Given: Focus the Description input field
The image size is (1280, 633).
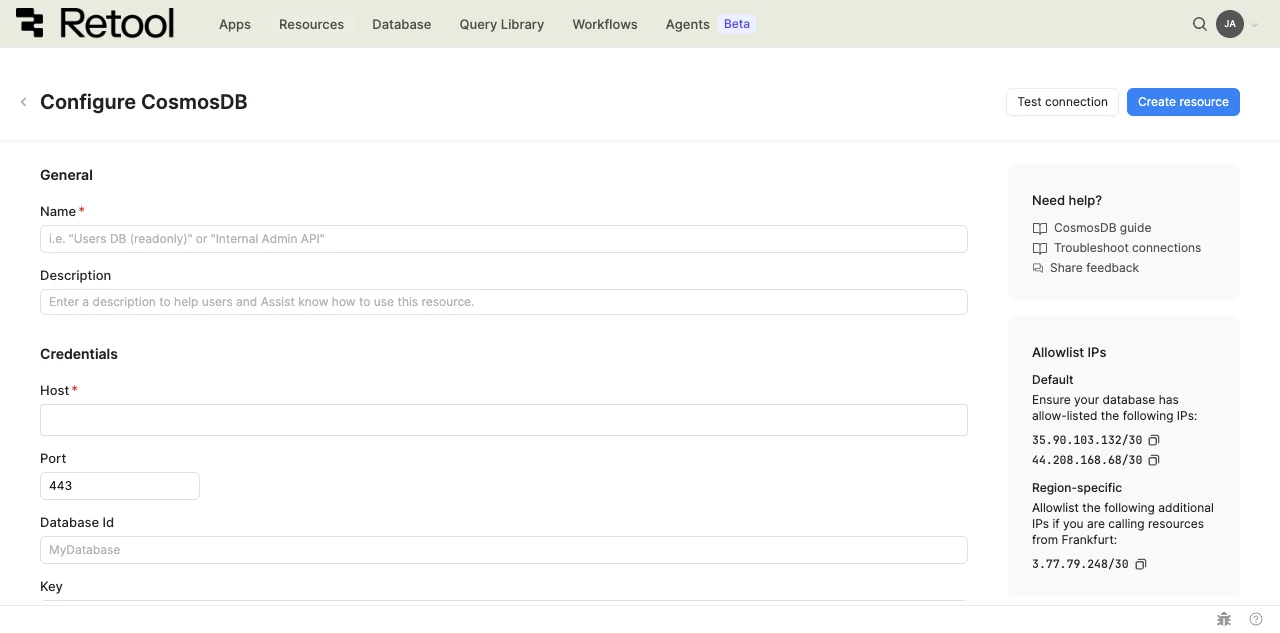Looking at the screenshot, I should point(504,302).
